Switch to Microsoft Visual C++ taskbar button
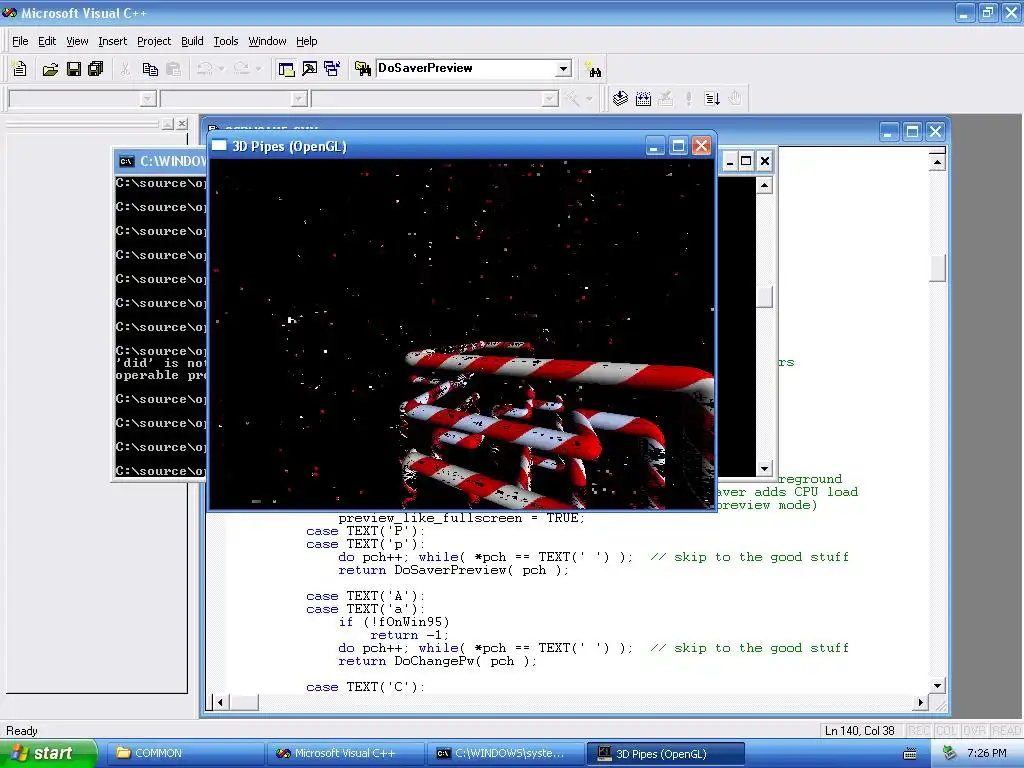The height and width of the screenshot is (768, 1024). [345, 754]
